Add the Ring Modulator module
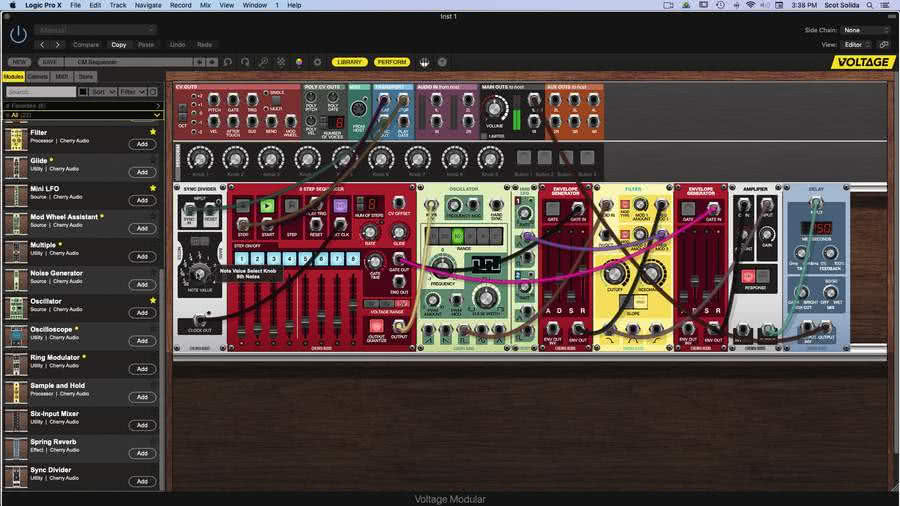Viewport: 900px width, 506px height. (142, 369)
